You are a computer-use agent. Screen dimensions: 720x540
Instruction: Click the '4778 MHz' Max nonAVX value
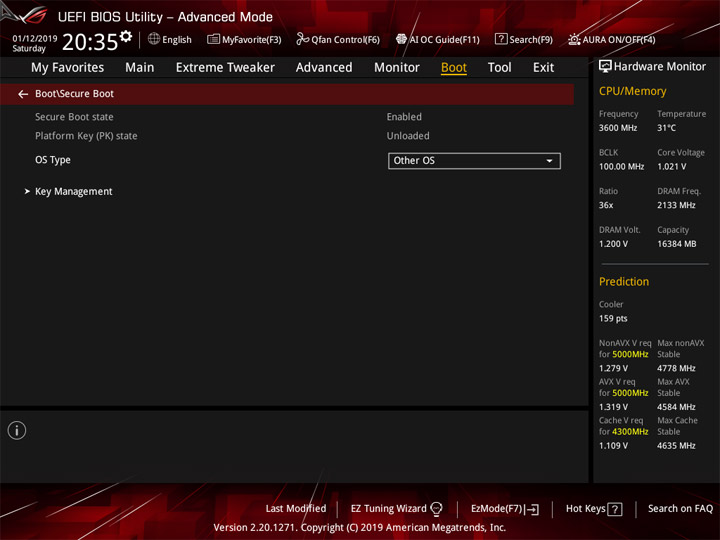(676, 368)
